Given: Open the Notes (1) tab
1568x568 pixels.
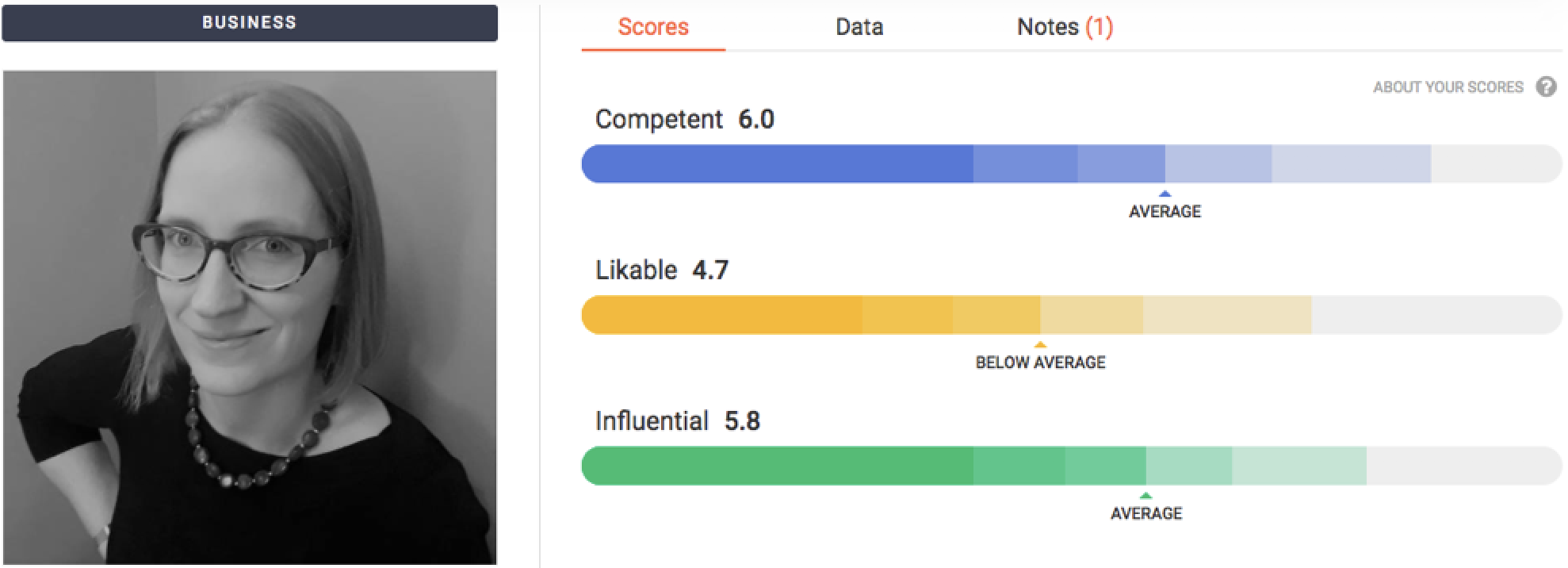Looking at the screenshot, I should [1065, 27].
